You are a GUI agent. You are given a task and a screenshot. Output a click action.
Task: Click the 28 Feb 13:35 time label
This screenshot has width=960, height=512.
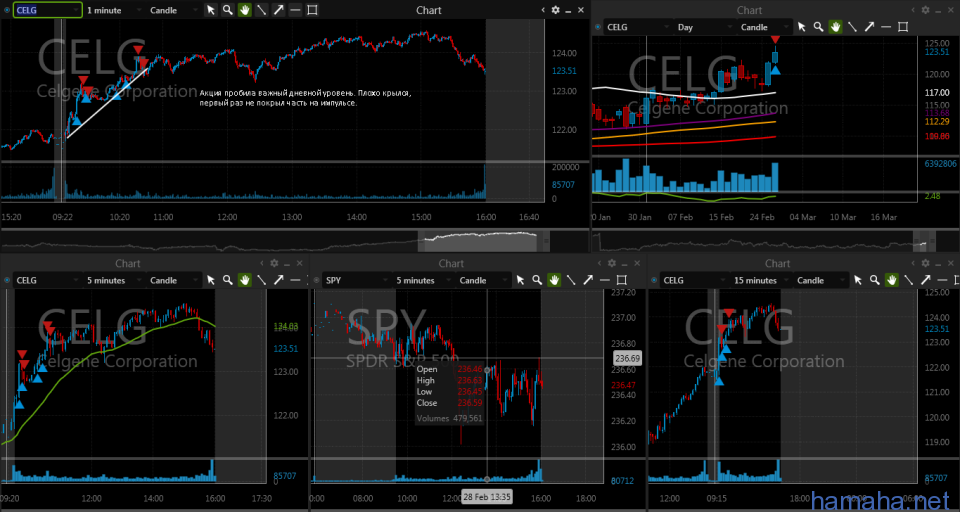(x=487, y=496)
